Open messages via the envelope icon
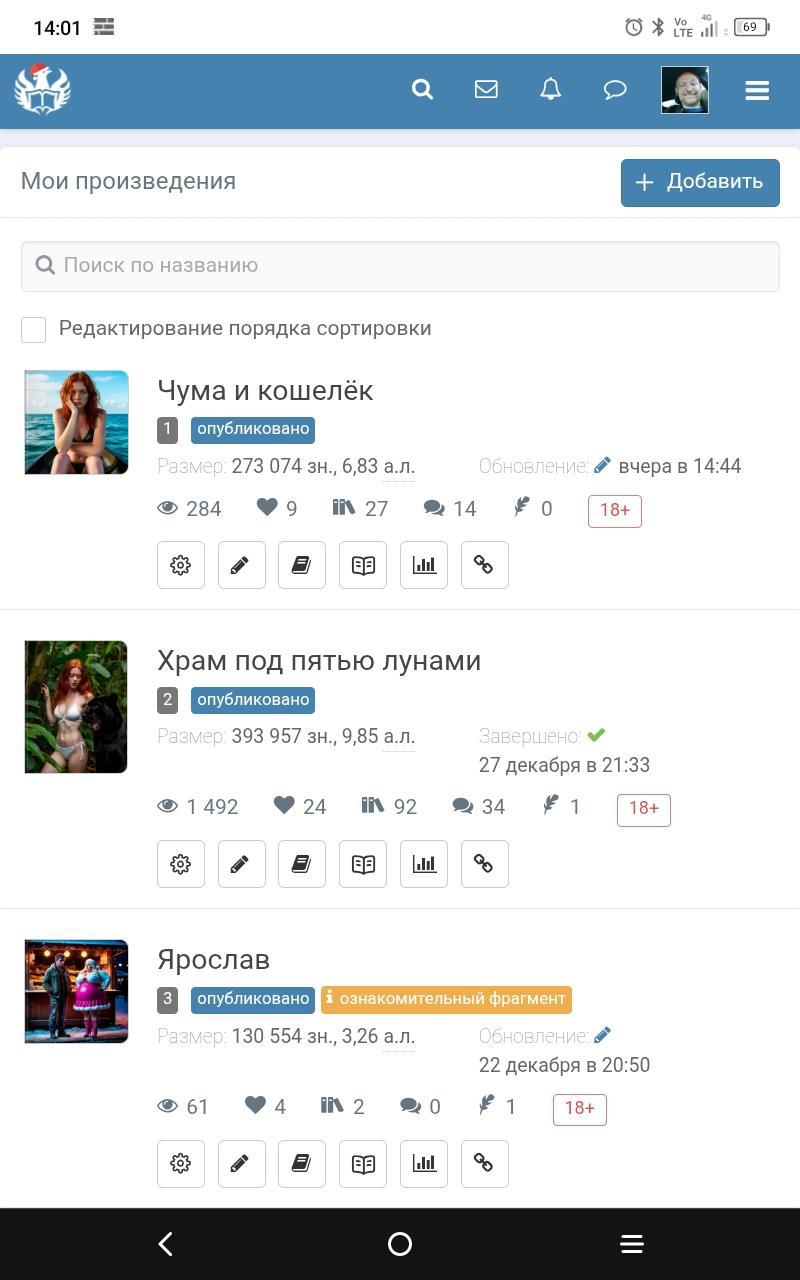 tap(486, 90)
